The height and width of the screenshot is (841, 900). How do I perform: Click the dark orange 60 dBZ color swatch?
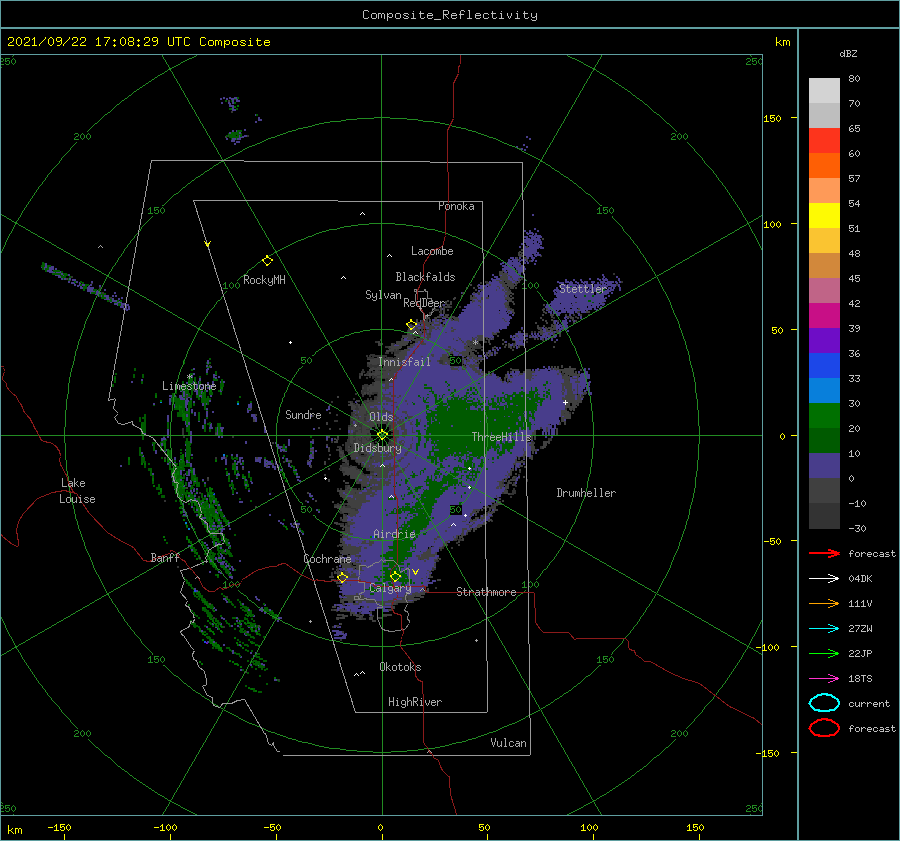pos(824,165)
